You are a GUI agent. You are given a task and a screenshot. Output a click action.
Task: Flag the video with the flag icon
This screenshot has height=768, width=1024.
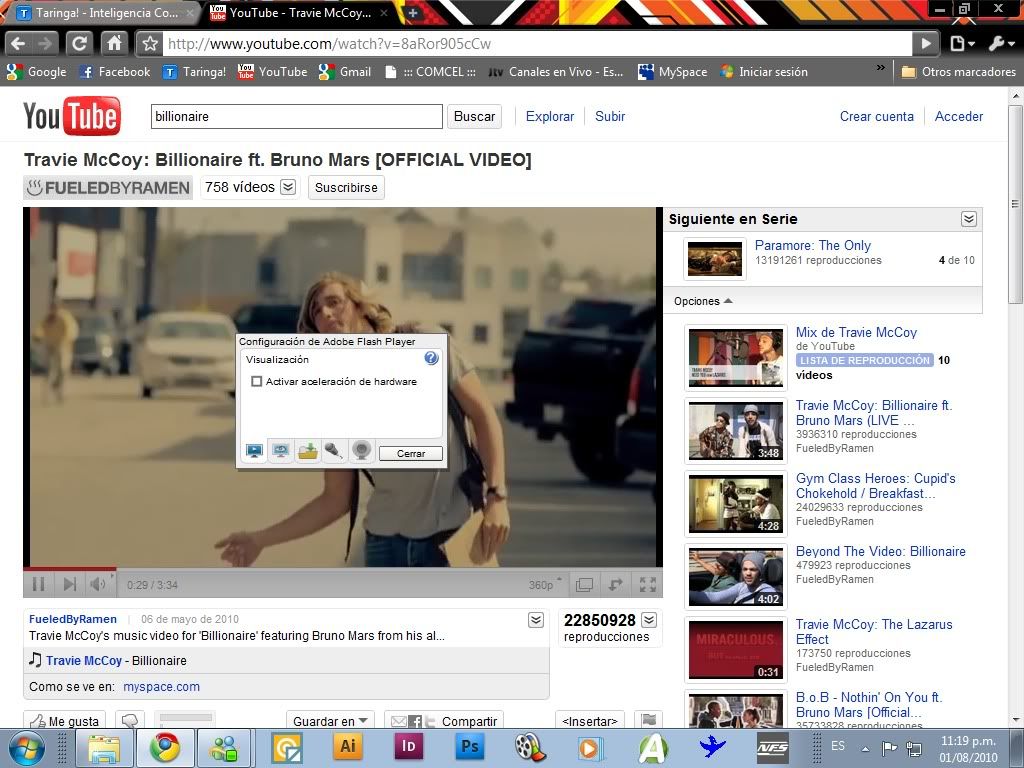[648, 720]
